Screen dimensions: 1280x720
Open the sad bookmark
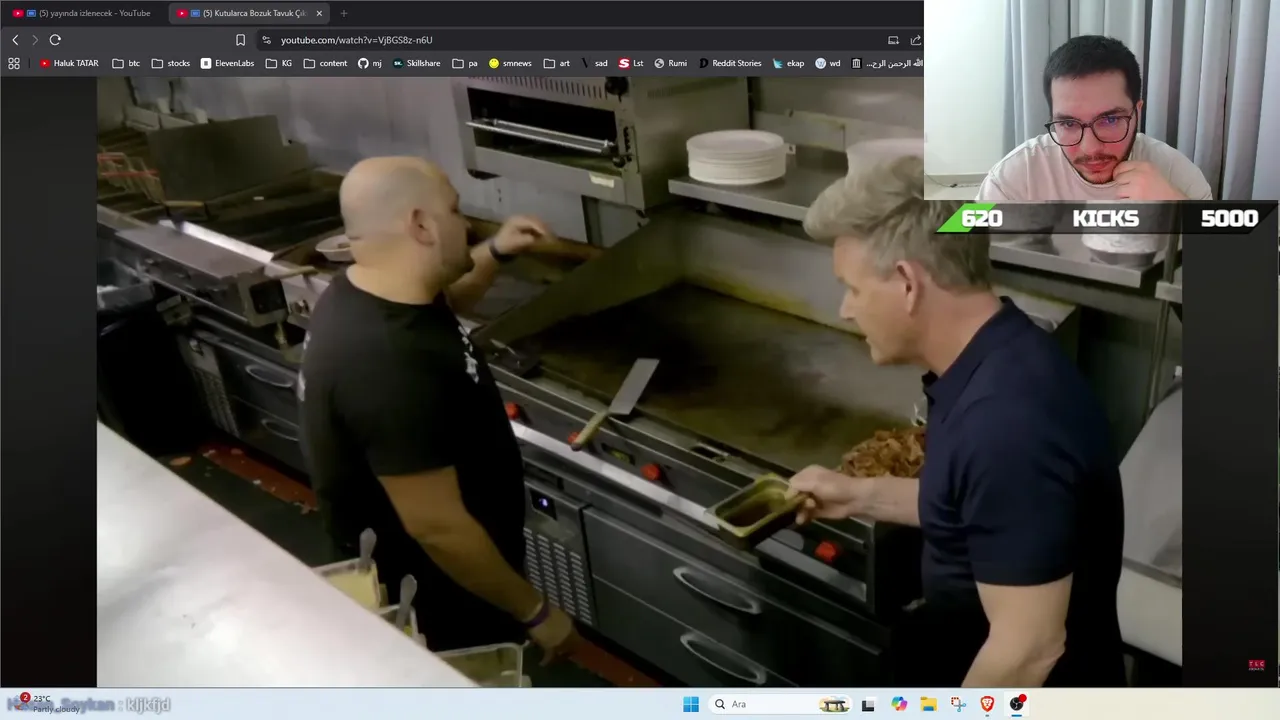594,63
